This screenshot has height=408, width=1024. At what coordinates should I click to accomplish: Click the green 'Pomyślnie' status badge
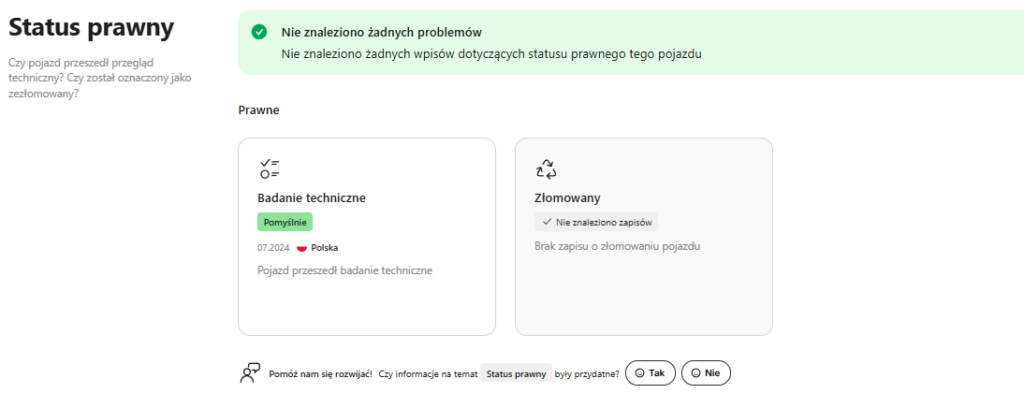point(285,222)
